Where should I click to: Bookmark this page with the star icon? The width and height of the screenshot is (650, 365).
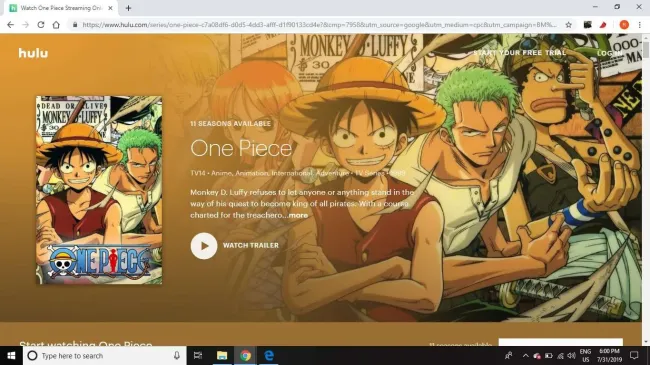tap(569, 25)
